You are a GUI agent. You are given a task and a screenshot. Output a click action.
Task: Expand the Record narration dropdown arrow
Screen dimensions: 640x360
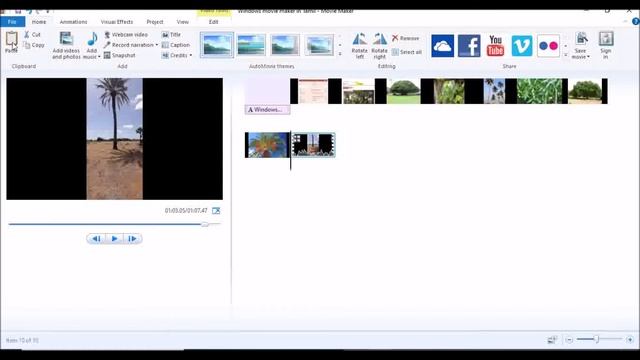[157, 45]
